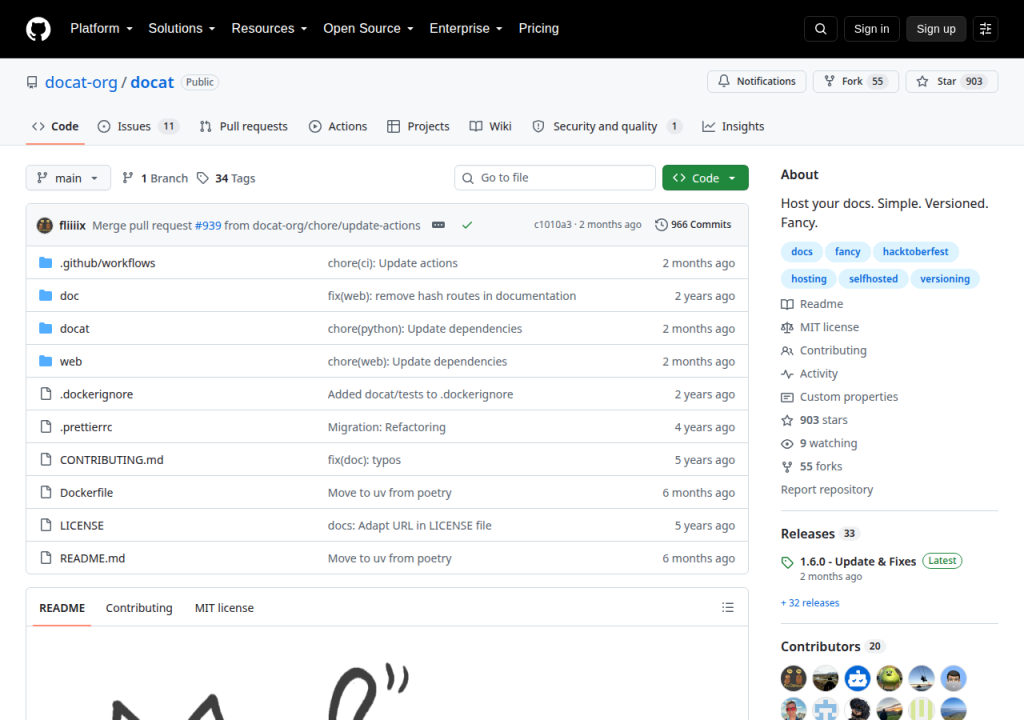Click the .prettierrc file icon
1024x720 pixels.
[46, 427]
